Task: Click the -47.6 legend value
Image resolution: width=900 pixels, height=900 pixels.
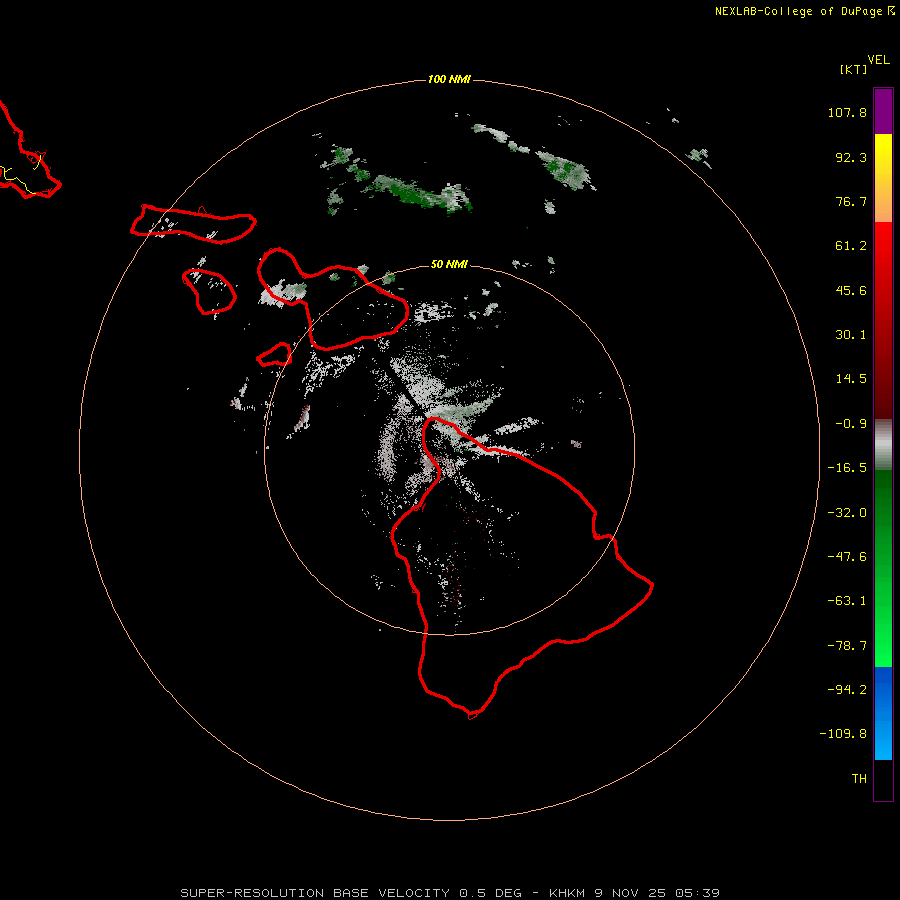Action: [847, 557]
